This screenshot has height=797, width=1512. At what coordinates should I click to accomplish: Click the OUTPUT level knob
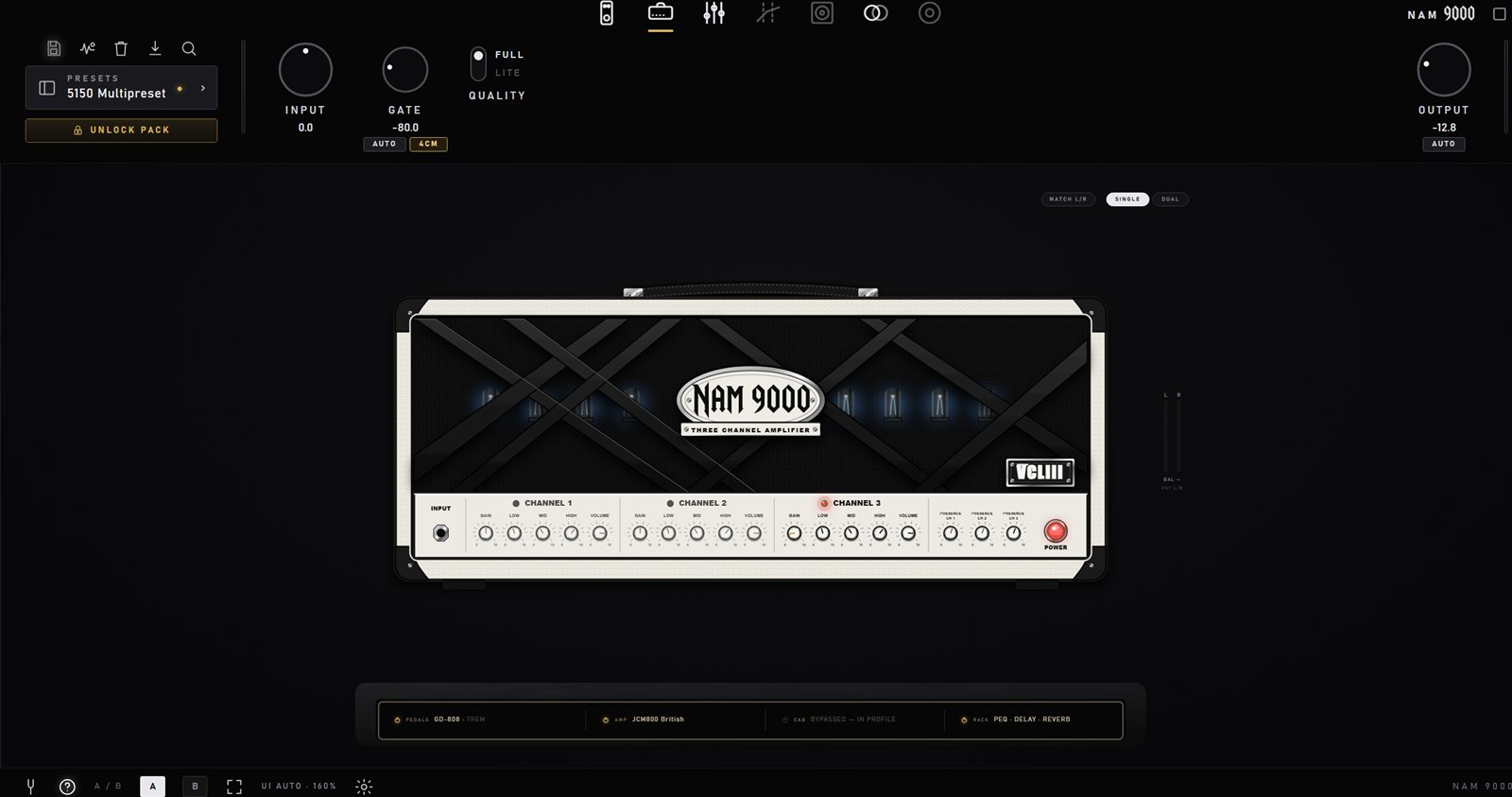pos(1444,70)
